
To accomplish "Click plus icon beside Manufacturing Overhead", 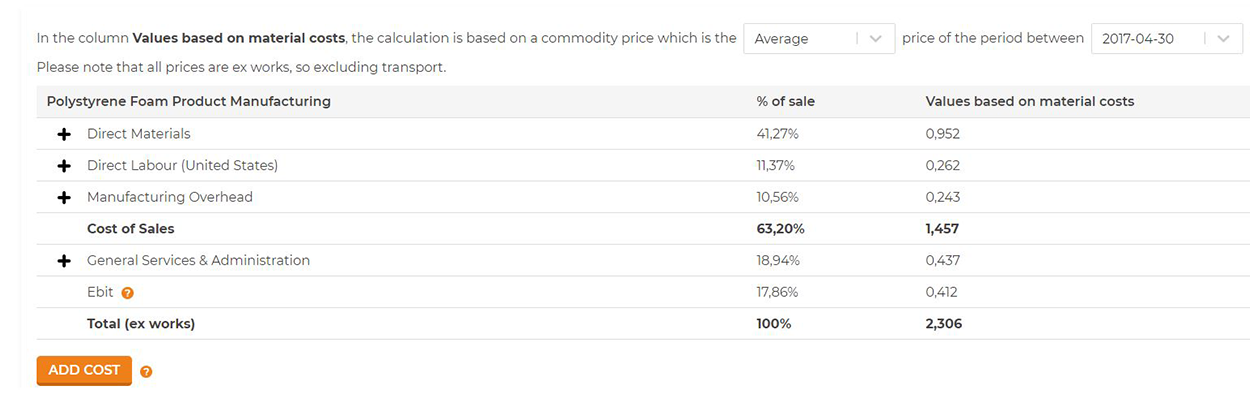I will tap(64, 198).
